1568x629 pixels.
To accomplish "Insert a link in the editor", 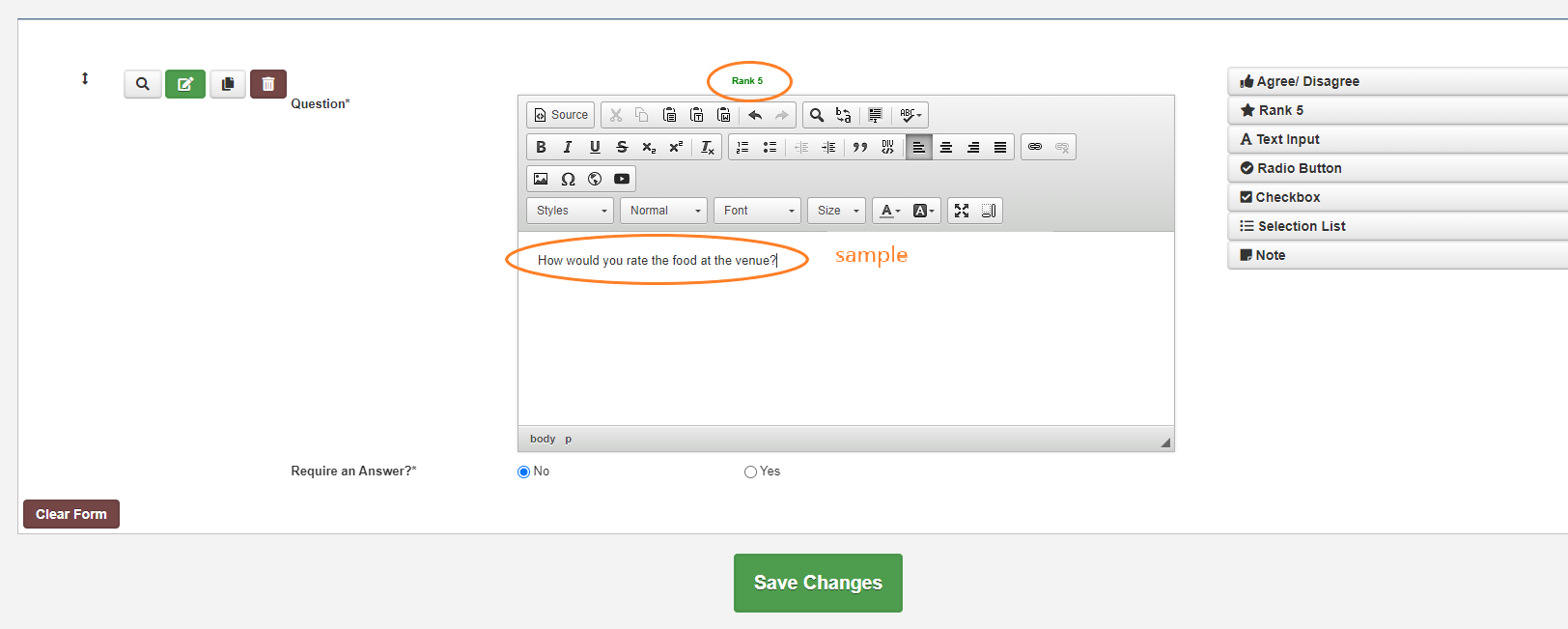I will 1035,147.
